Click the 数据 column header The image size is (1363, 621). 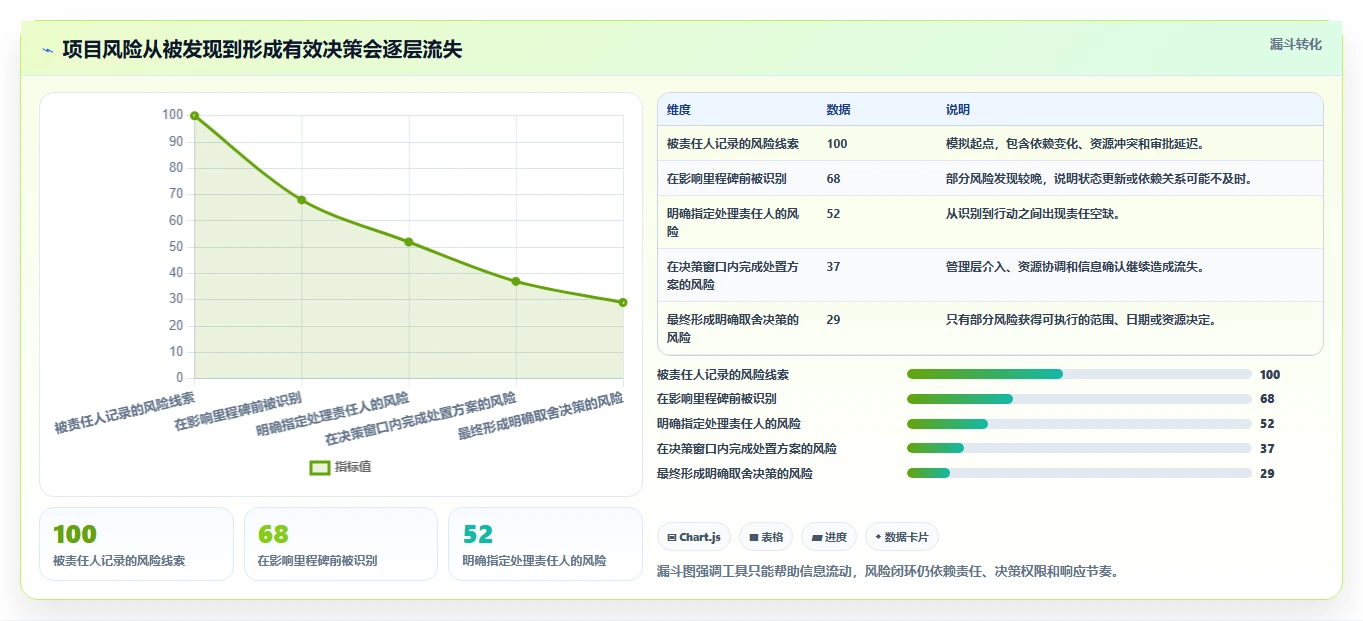coord(839,110)
